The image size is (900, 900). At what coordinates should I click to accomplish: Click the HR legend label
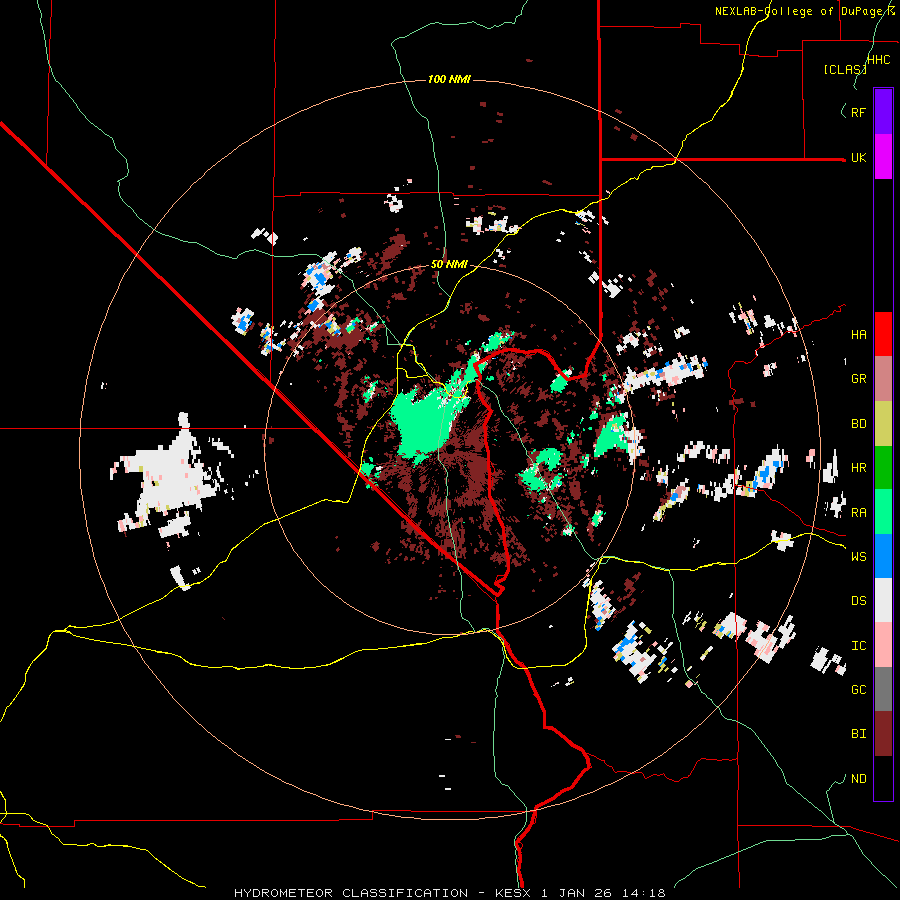[858, 468]
